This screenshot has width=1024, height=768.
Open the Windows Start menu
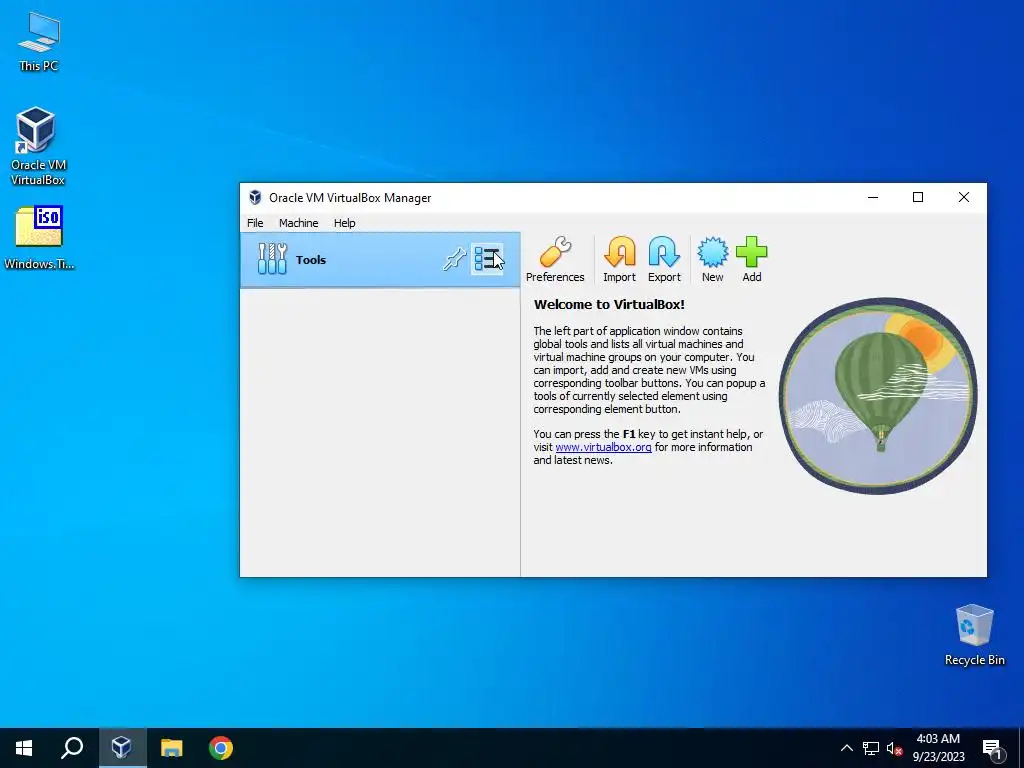coord(24,748)
